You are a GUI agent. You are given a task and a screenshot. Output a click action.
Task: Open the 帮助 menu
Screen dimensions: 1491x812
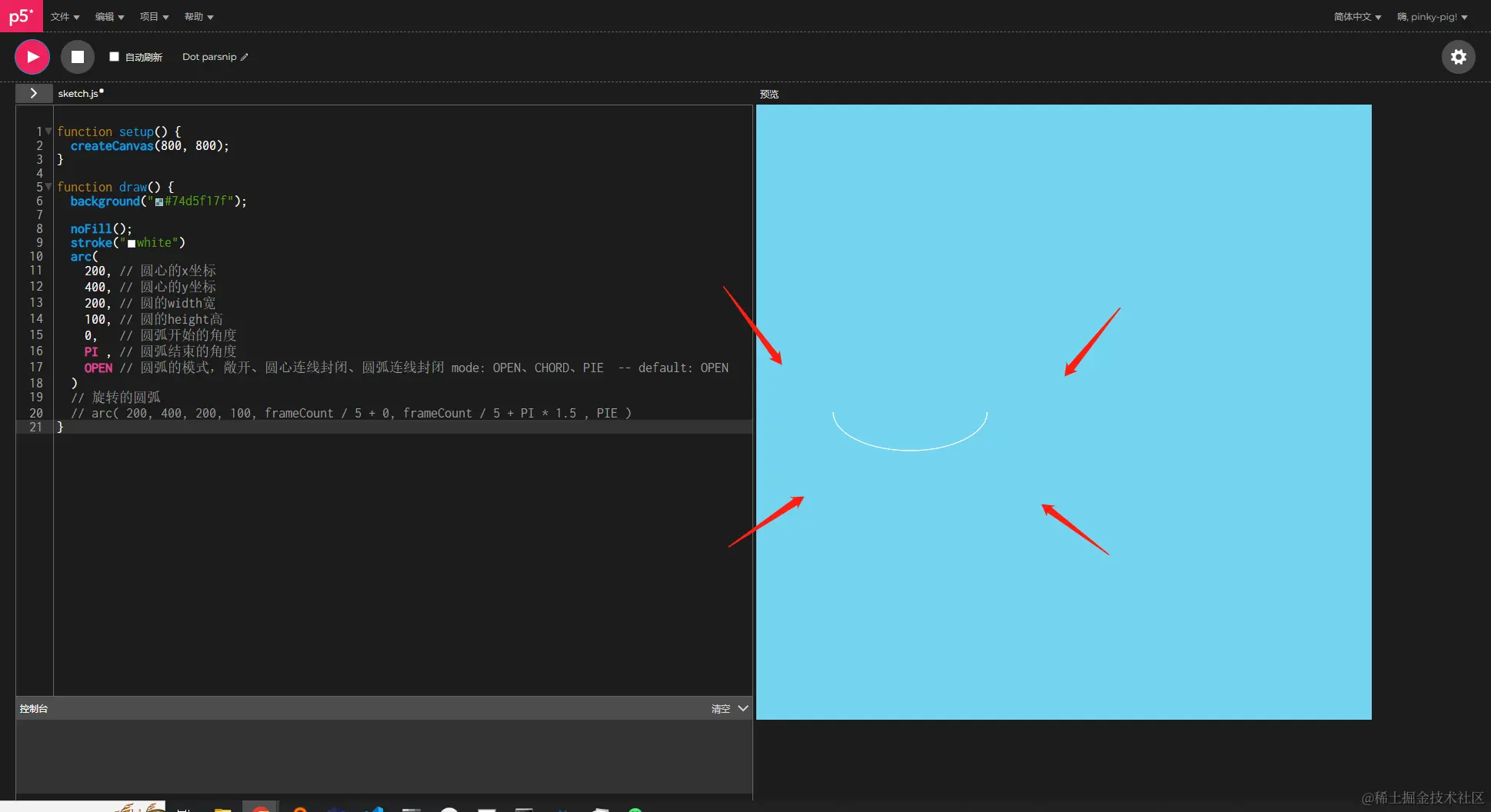pos(198,16)
